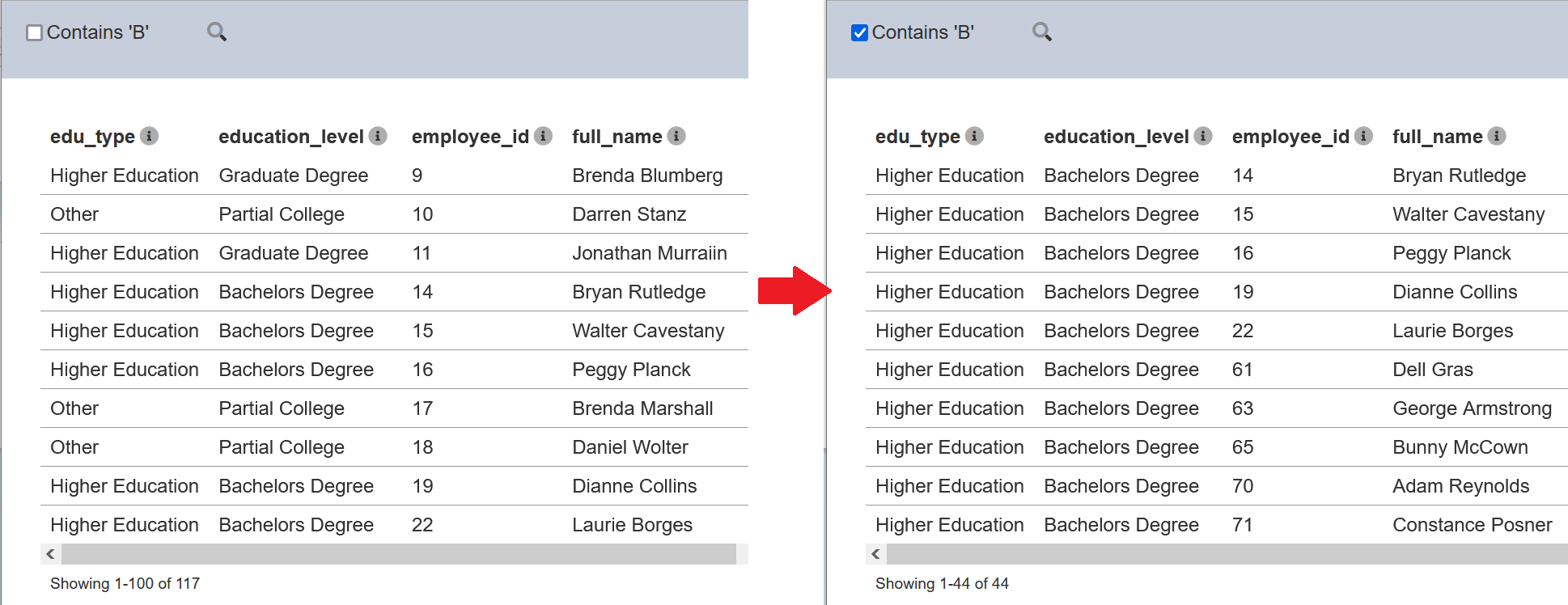Click left scroll arrow of left table scrollbar
Viewport: 1568px width, 605px height.
[x=50, y=554]
